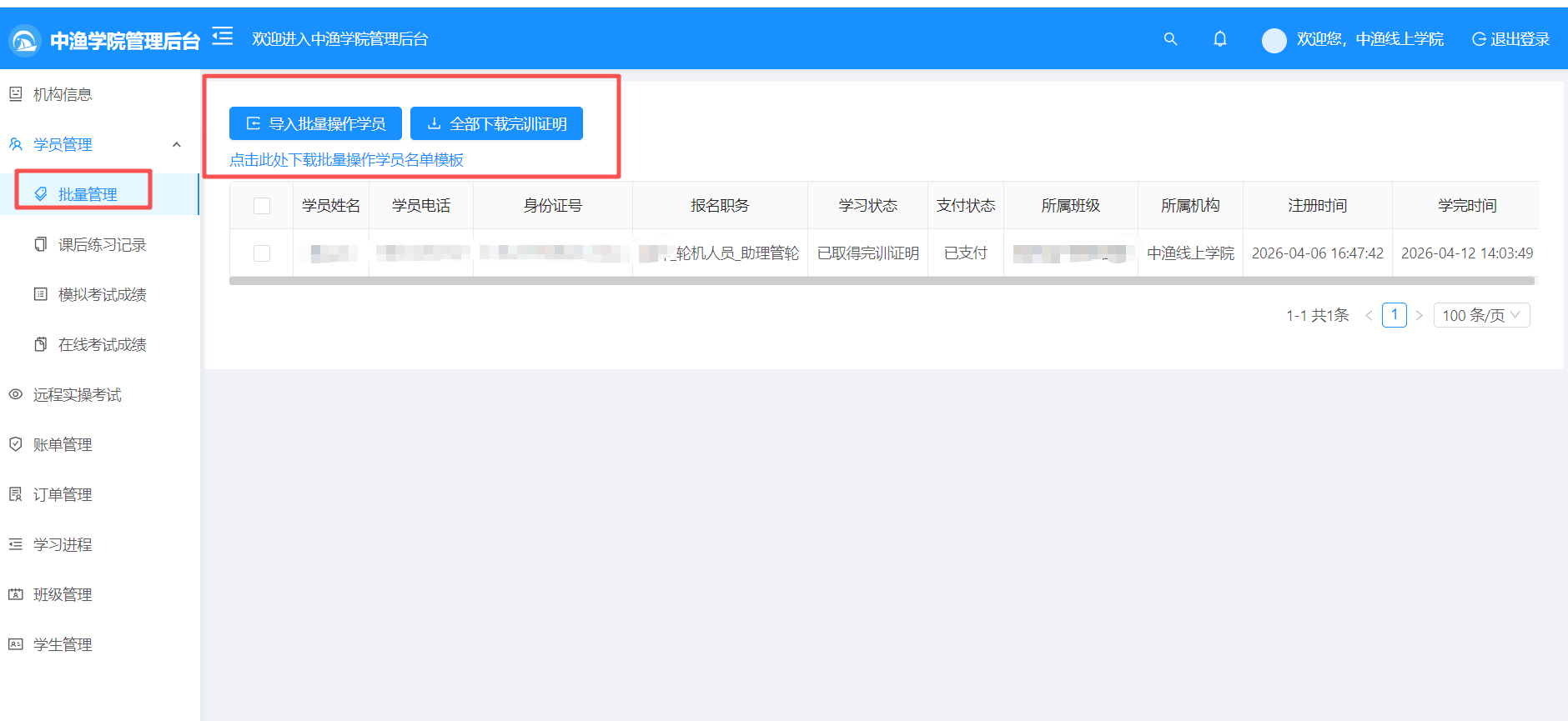This screenshot has height=721, width=1568.
Task: Collapse the sidebar with the menu fold icon
Action: coord(222,36)
